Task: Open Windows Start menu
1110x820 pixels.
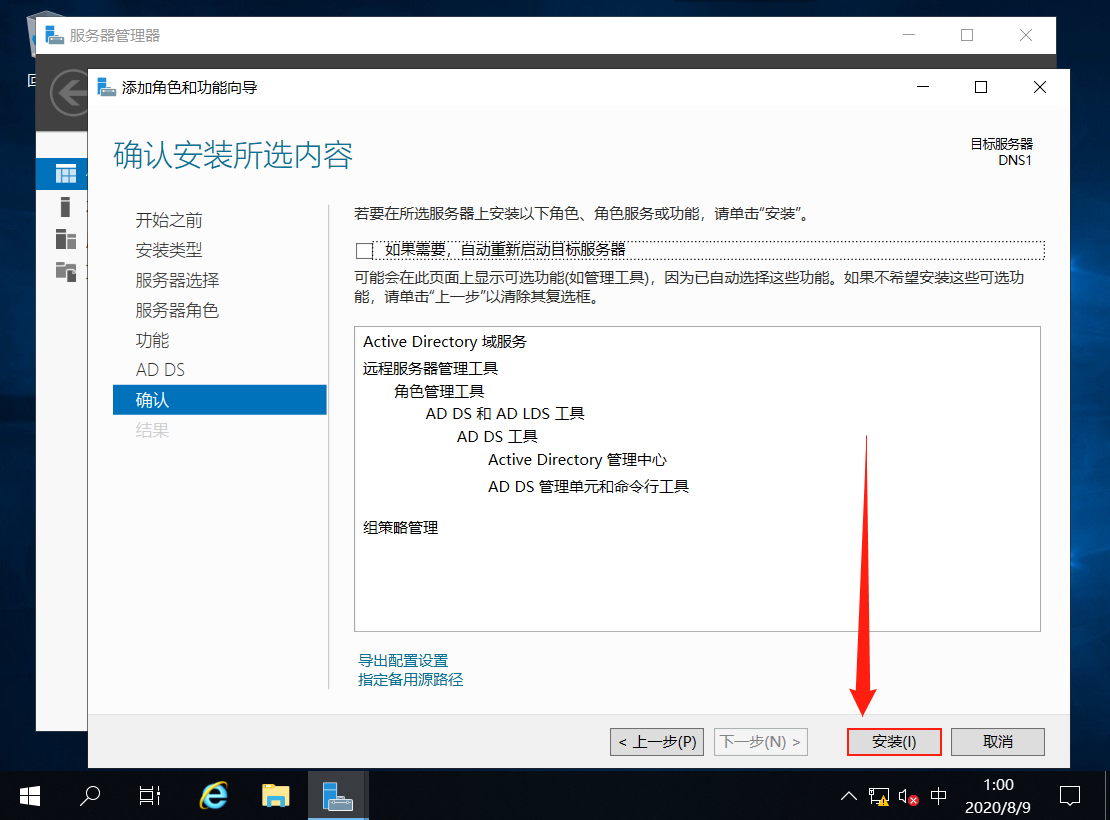Action: click(30, 796)
